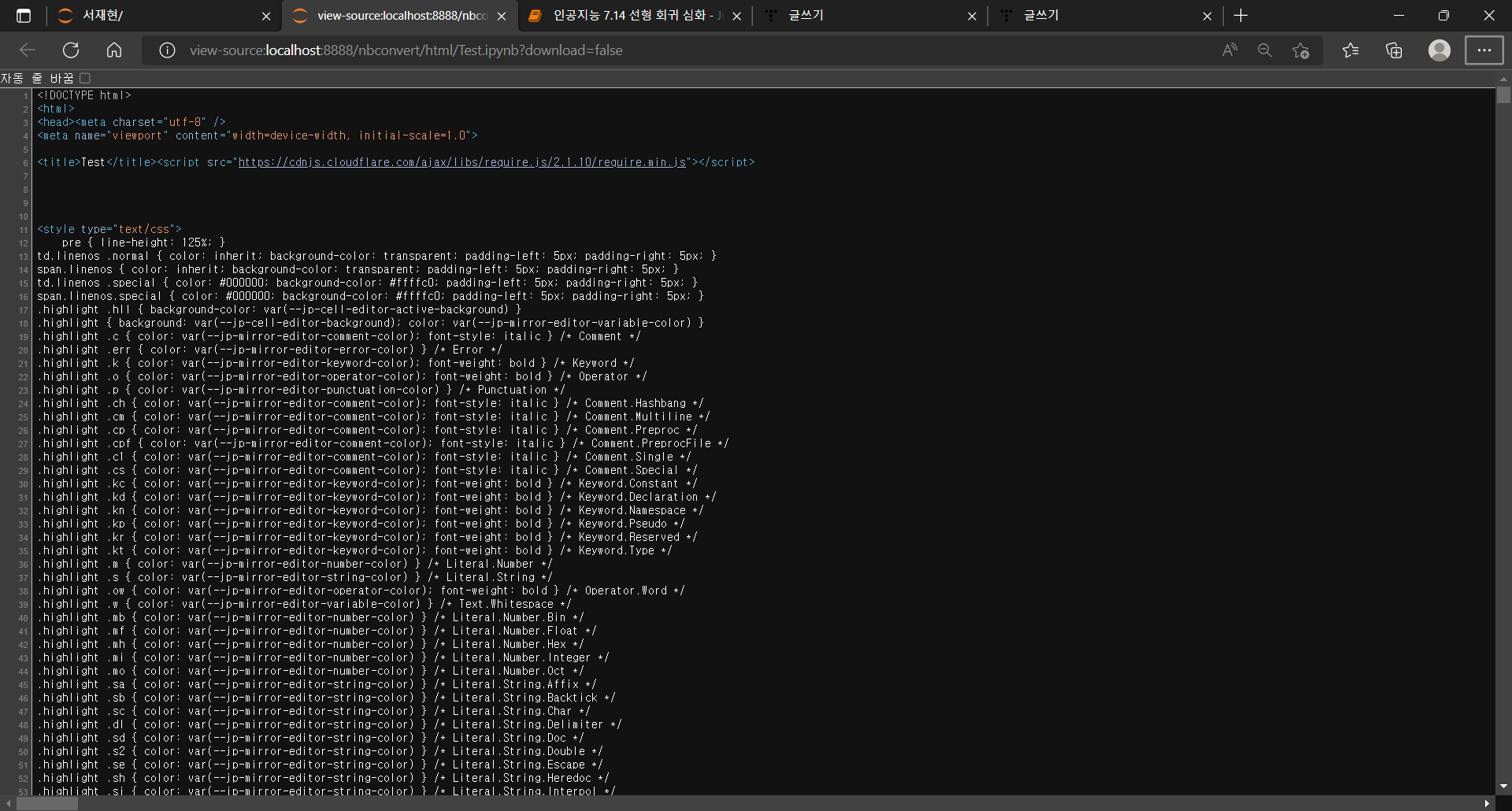Restore down the browser window

[x=1443, y=16]
